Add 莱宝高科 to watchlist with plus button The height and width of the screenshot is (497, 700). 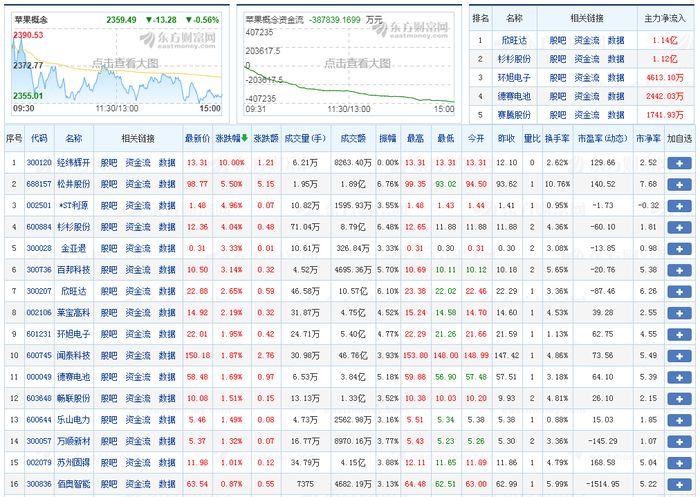(x=679, y=313)
